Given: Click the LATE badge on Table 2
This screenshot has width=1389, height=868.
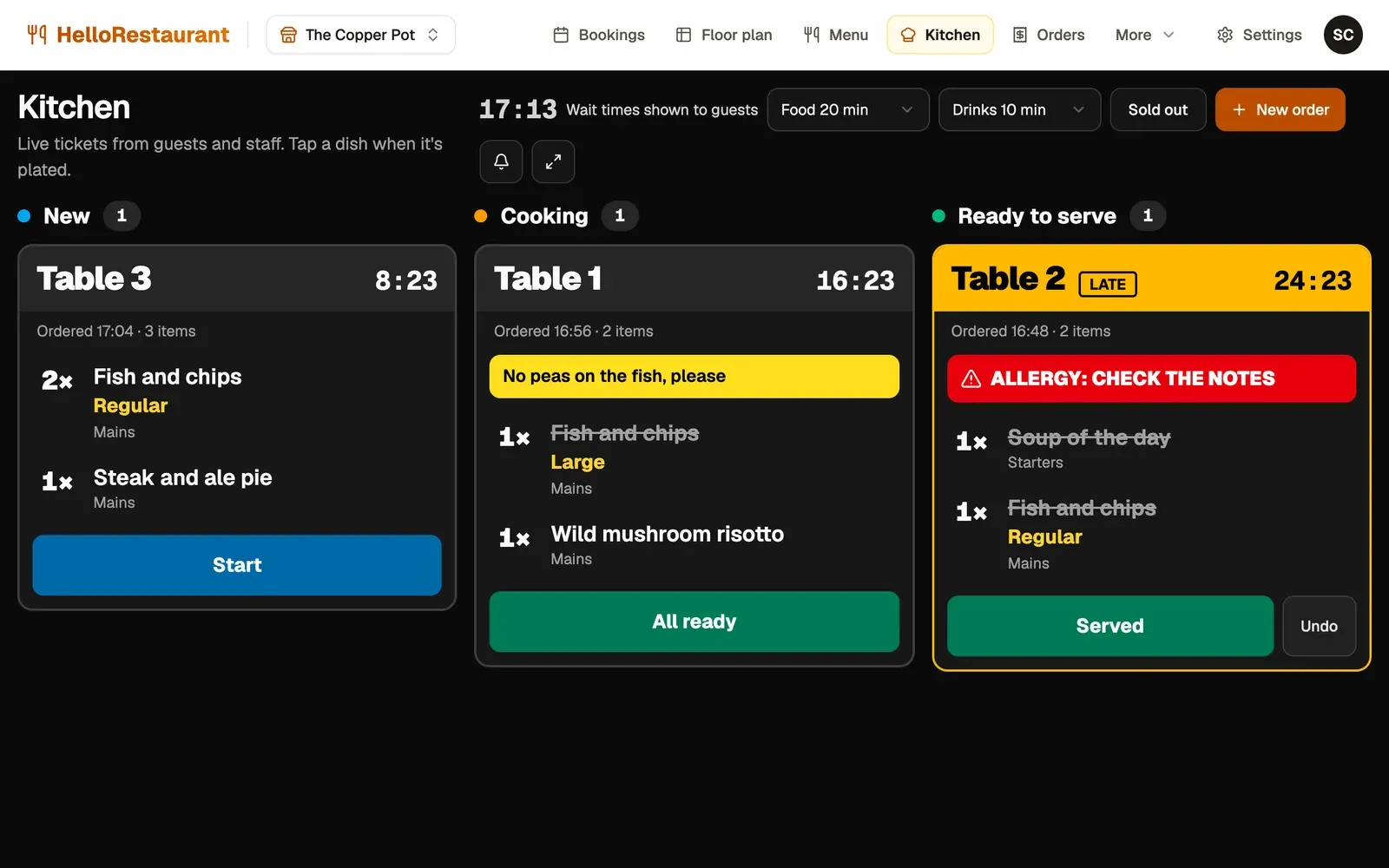Looking at the screenshot, I should pyautogui.click(x=1108, y=284).
